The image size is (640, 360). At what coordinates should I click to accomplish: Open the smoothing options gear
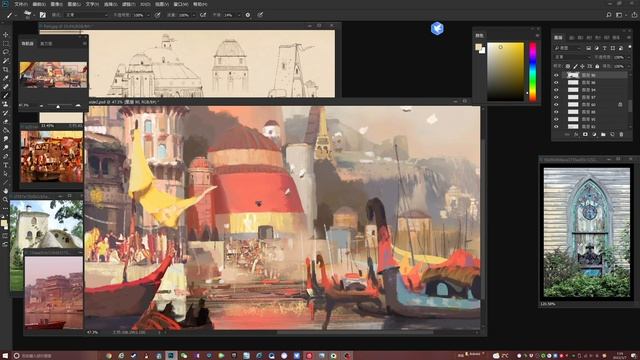tap(248, 15)
